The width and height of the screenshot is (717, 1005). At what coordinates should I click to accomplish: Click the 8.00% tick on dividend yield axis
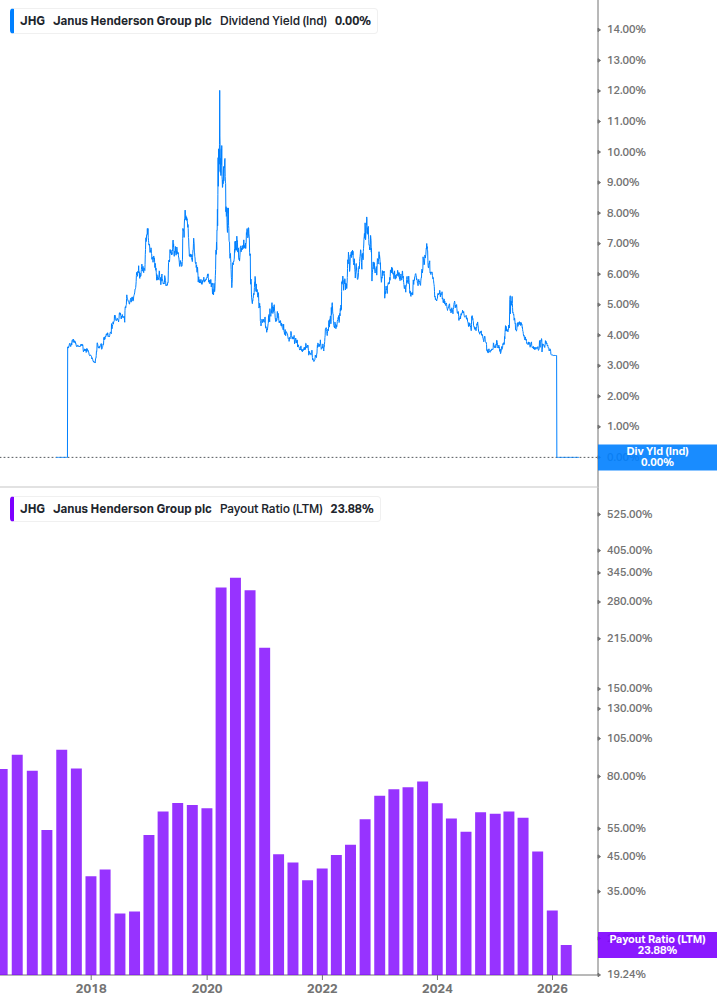(x=623, y=213)
